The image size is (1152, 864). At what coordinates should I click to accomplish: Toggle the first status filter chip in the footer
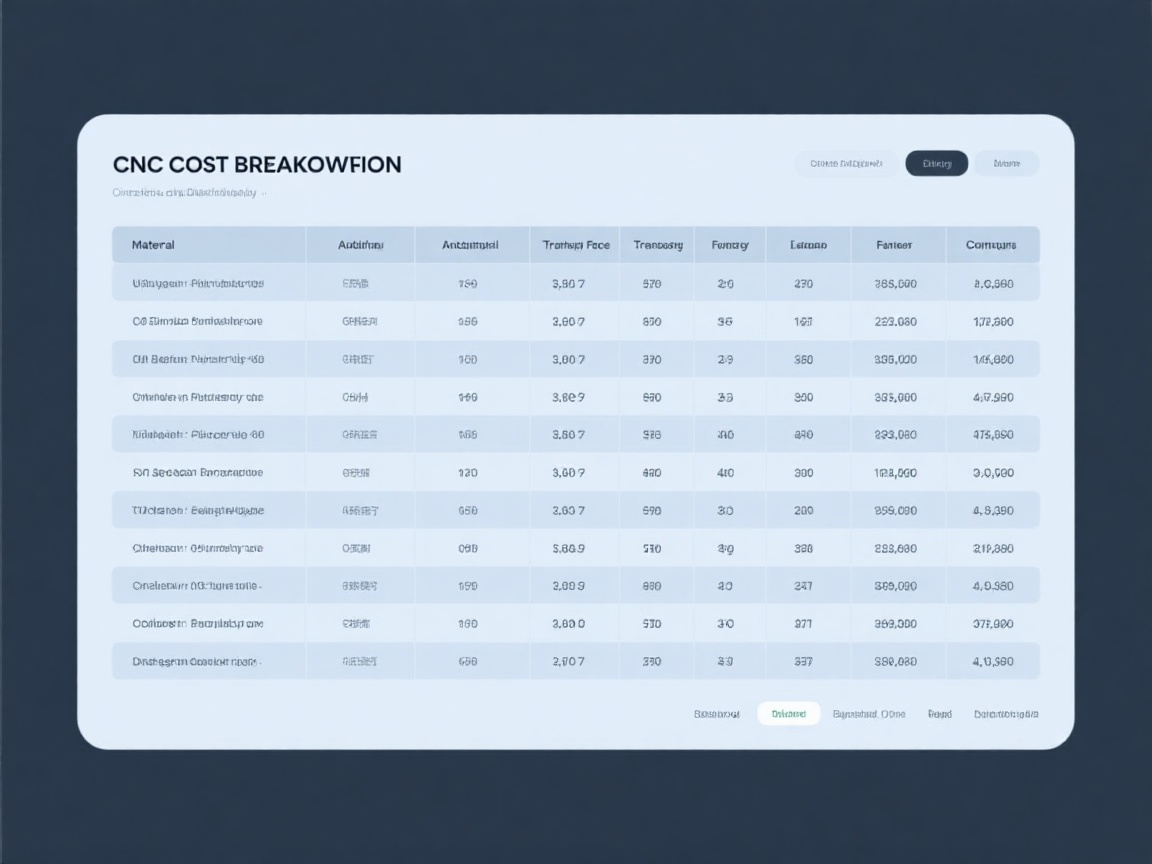pos(716,713)
